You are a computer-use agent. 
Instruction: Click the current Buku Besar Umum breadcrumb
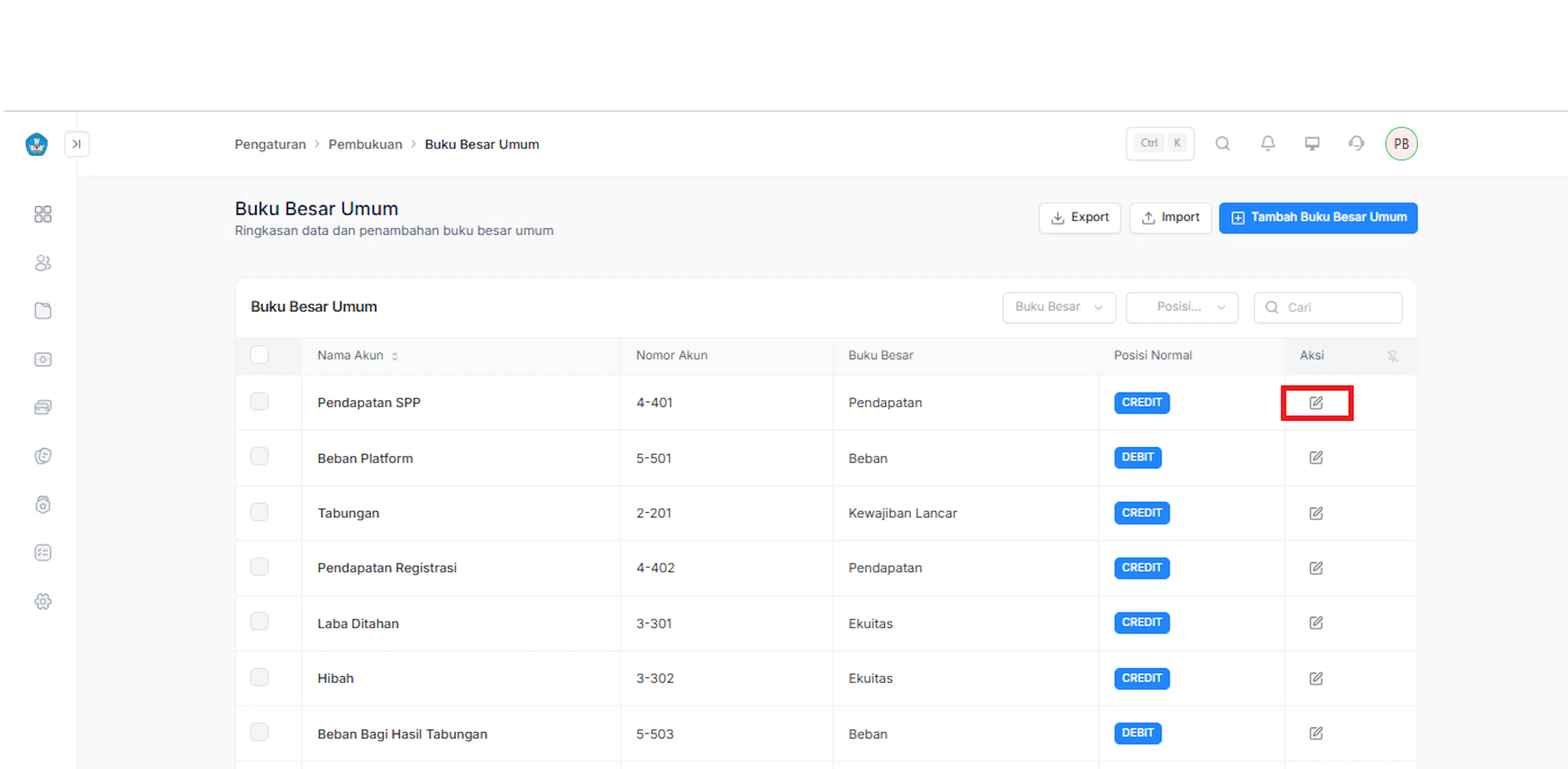click(481, 144)
